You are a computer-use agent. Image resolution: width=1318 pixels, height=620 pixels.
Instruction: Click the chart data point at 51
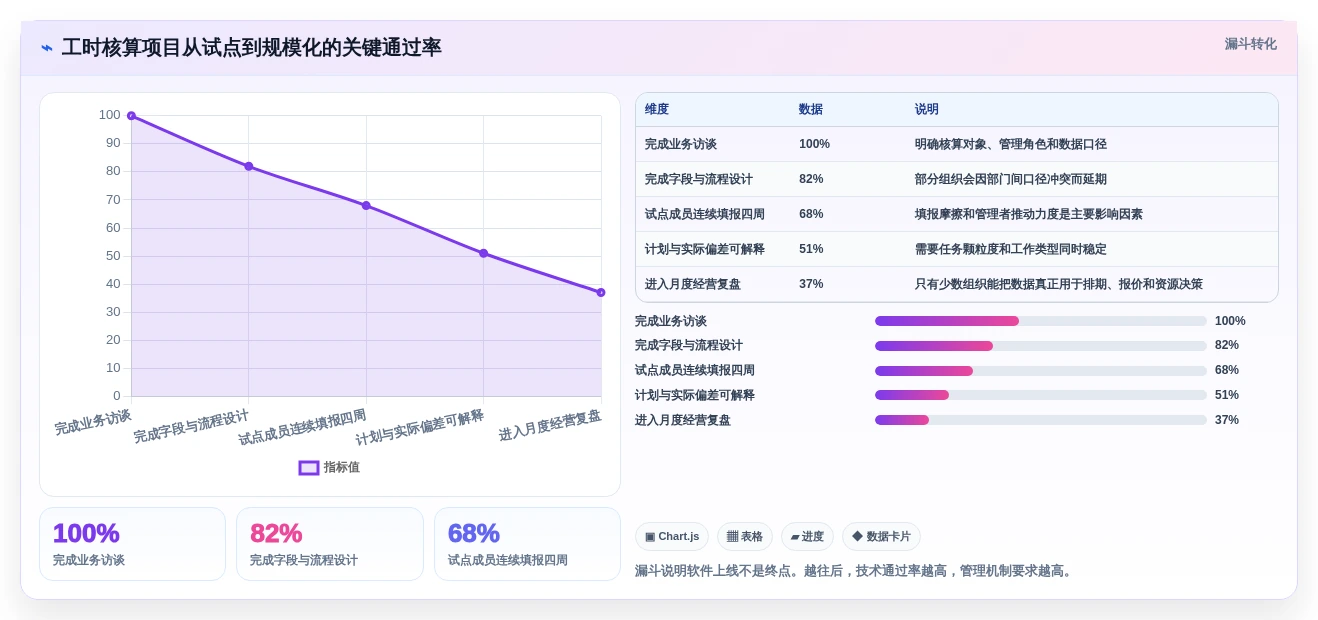coord(484,253)
